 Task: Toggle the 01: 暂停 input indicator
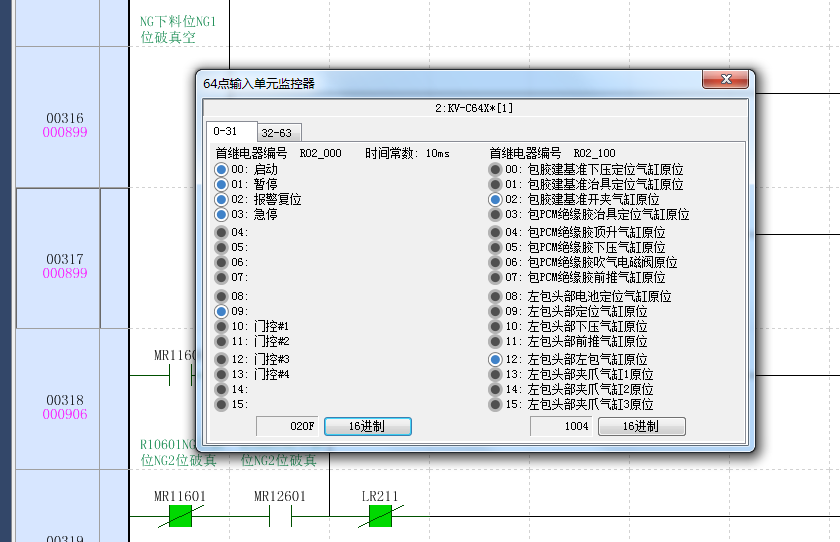[x=221, y=185]
